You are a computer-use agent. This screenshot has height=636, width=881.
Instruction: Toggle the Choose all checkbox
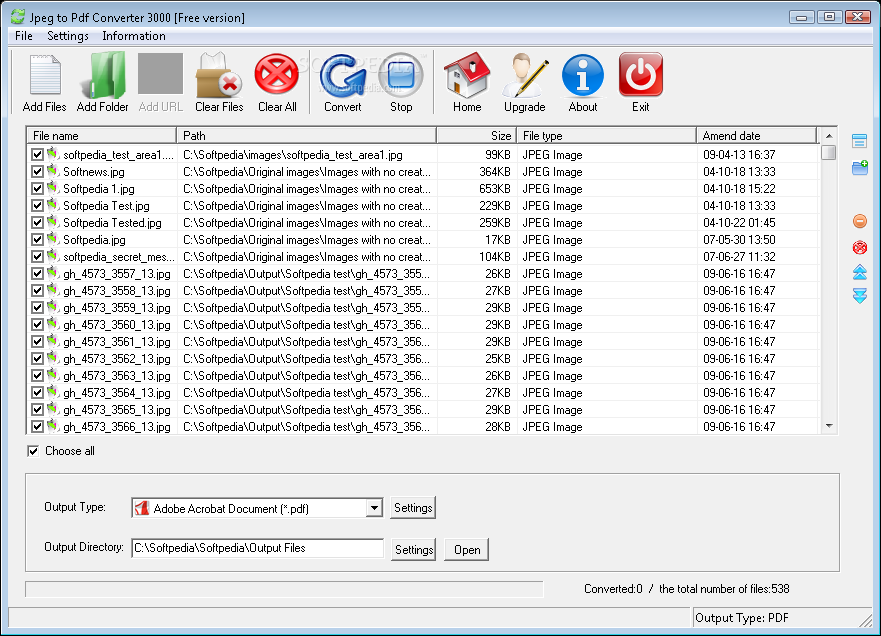(33, 451)
